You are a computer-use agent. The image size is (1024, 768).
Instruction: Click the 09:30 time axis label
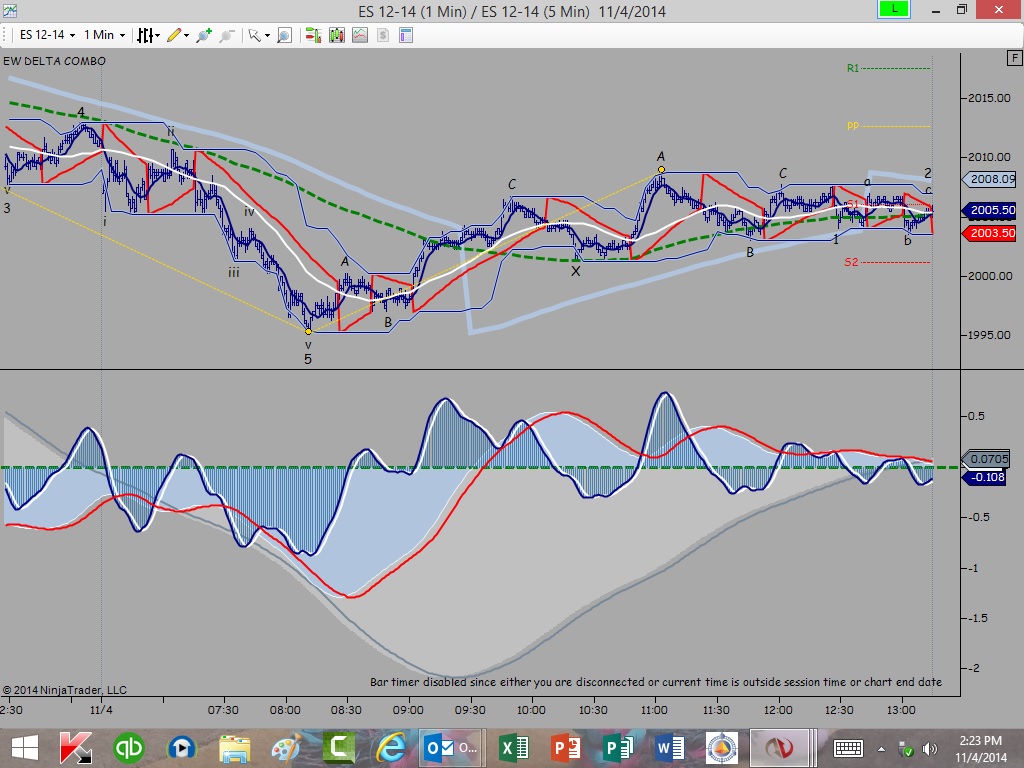(470, 710)
